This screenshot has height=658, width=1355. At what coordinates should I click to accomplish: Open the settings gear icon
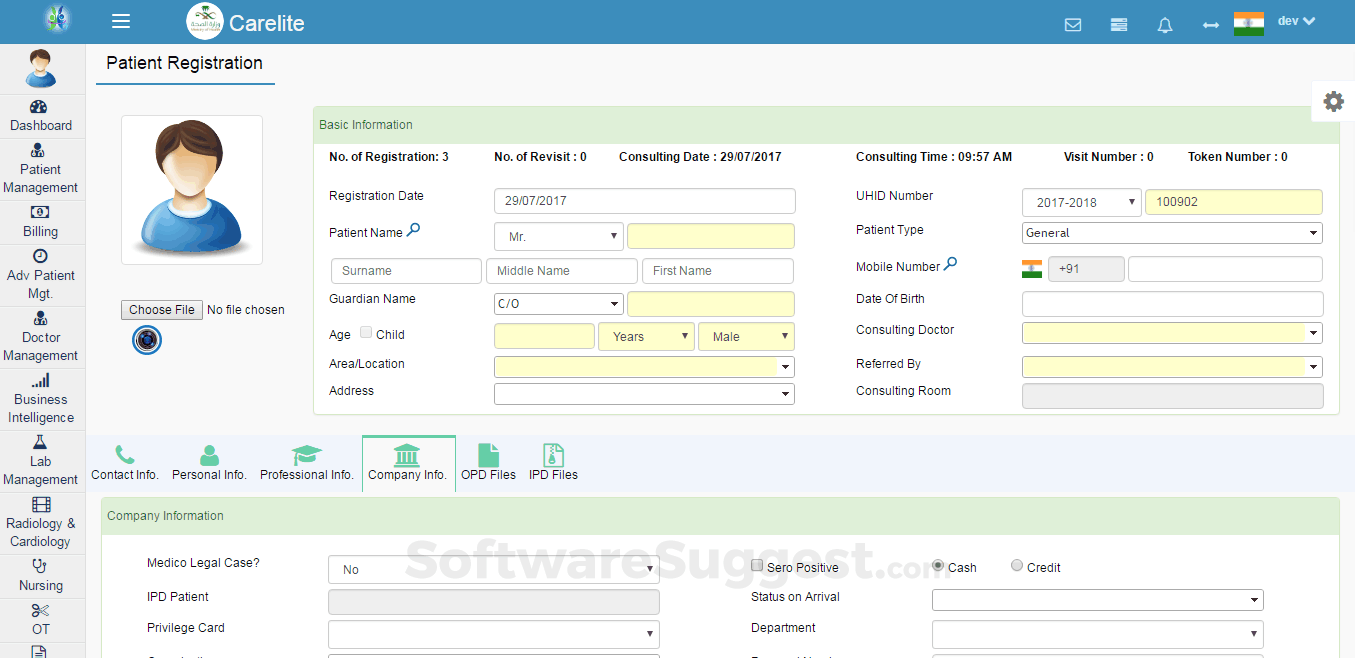pyautogui.click(x=1333, y=101)
